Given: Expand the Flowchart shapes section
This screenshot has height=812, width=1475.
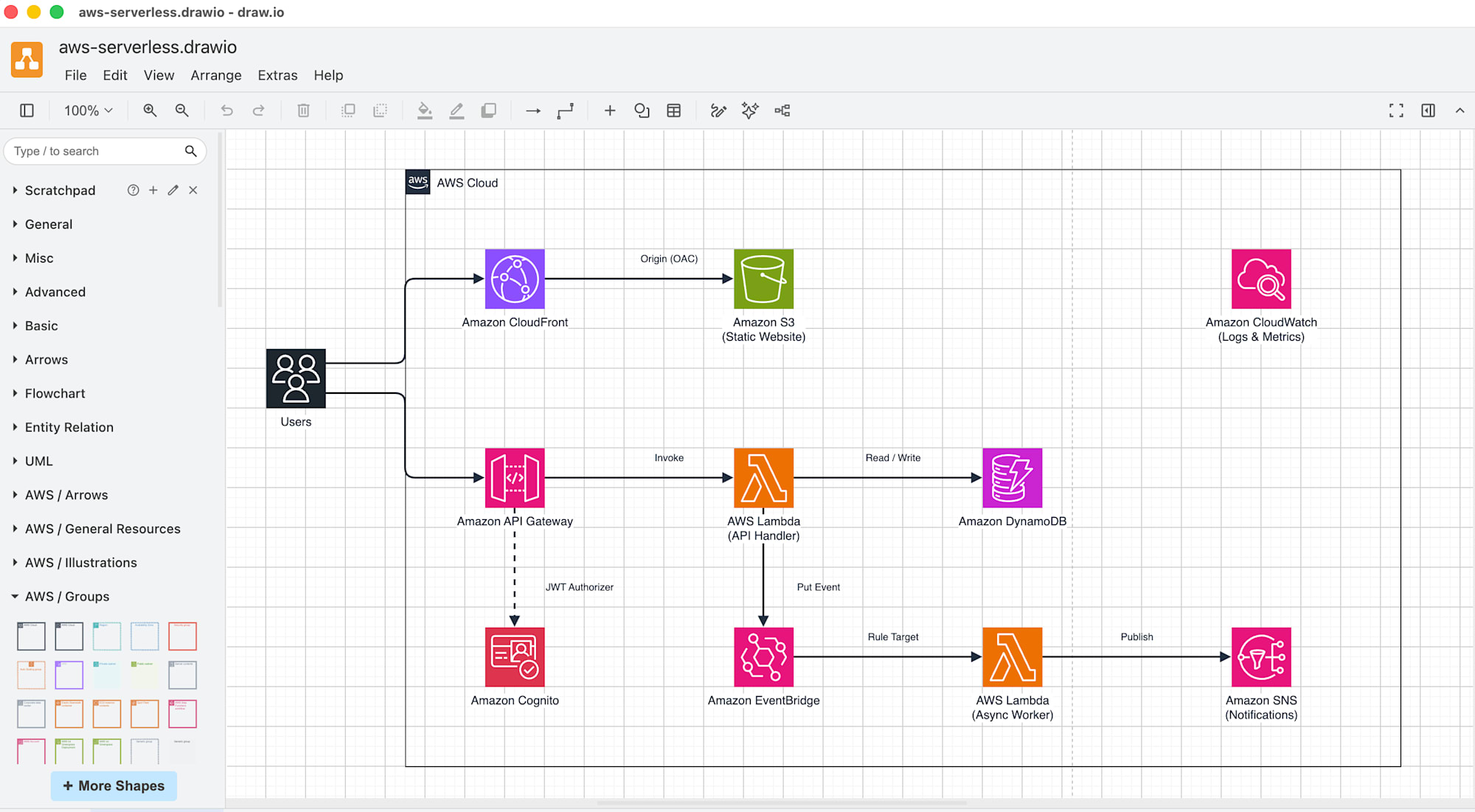Looking at the screenshot, I should 55,394.
